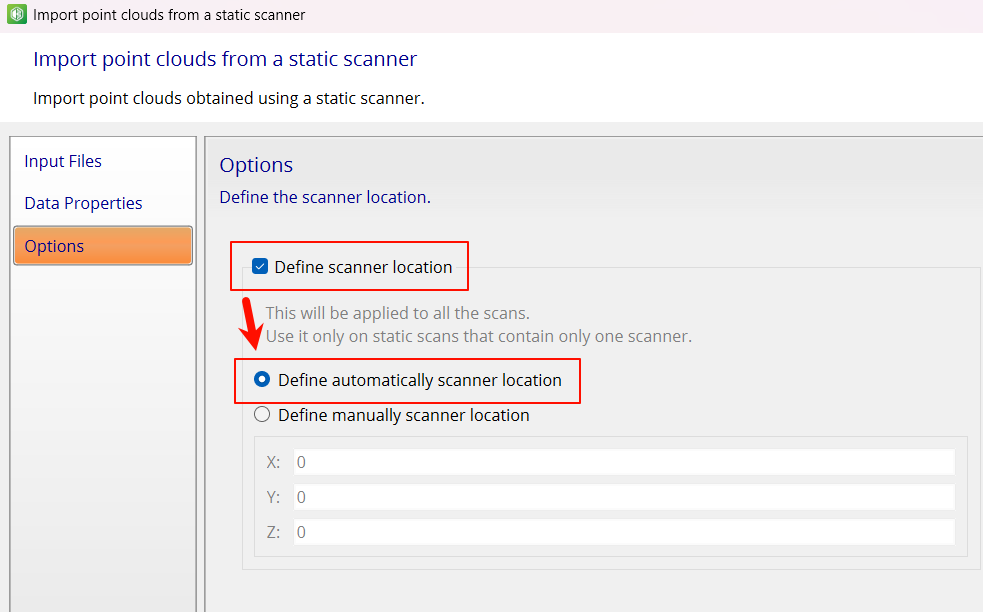Click the X: label

273,462
